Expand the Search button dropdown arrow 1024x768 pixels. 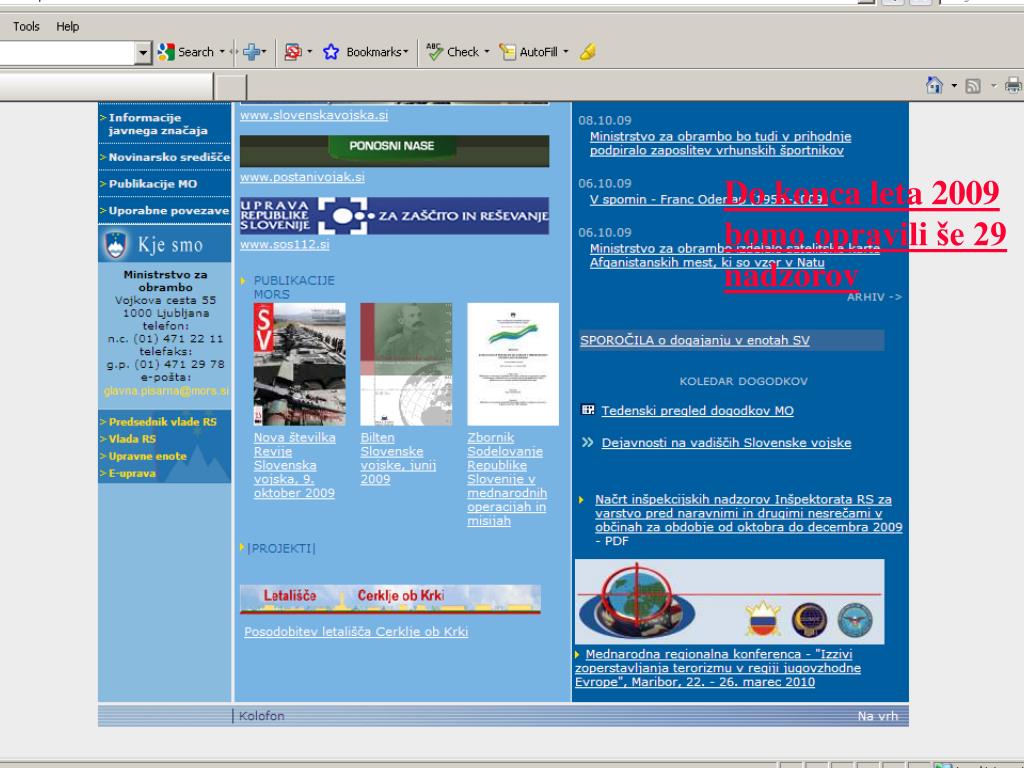coord(222,52)
